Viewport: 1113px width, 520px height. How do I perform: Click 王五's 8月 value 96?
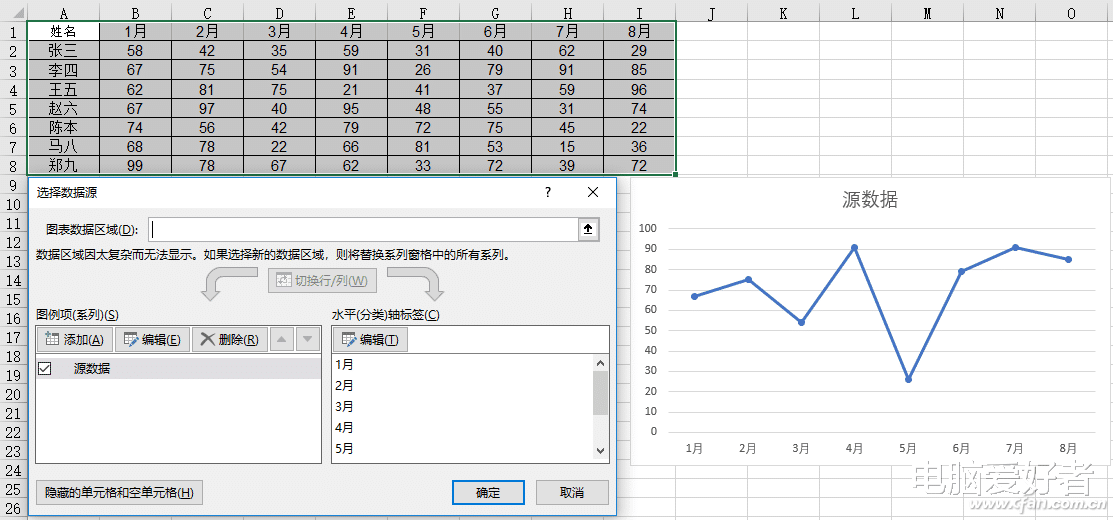pos(639,89)
